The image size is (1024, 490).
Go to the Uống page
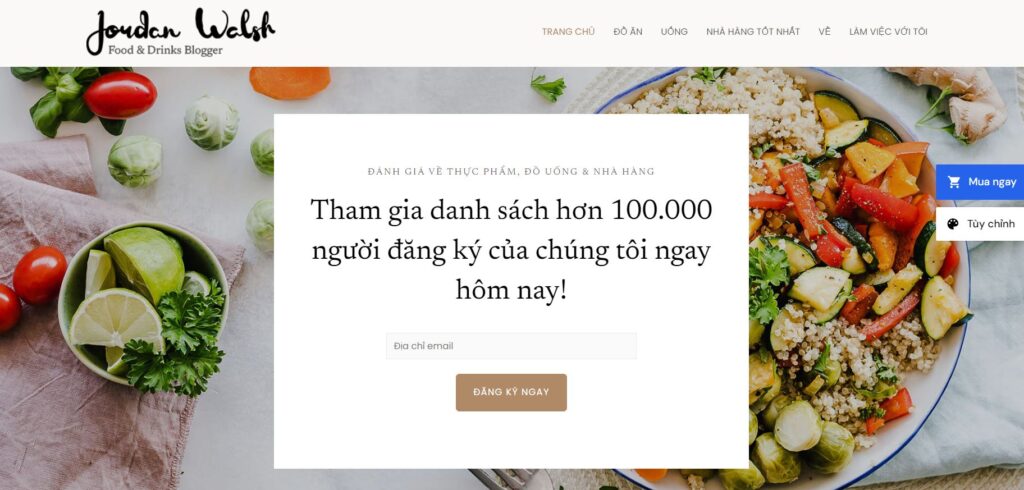click(674, 31)
